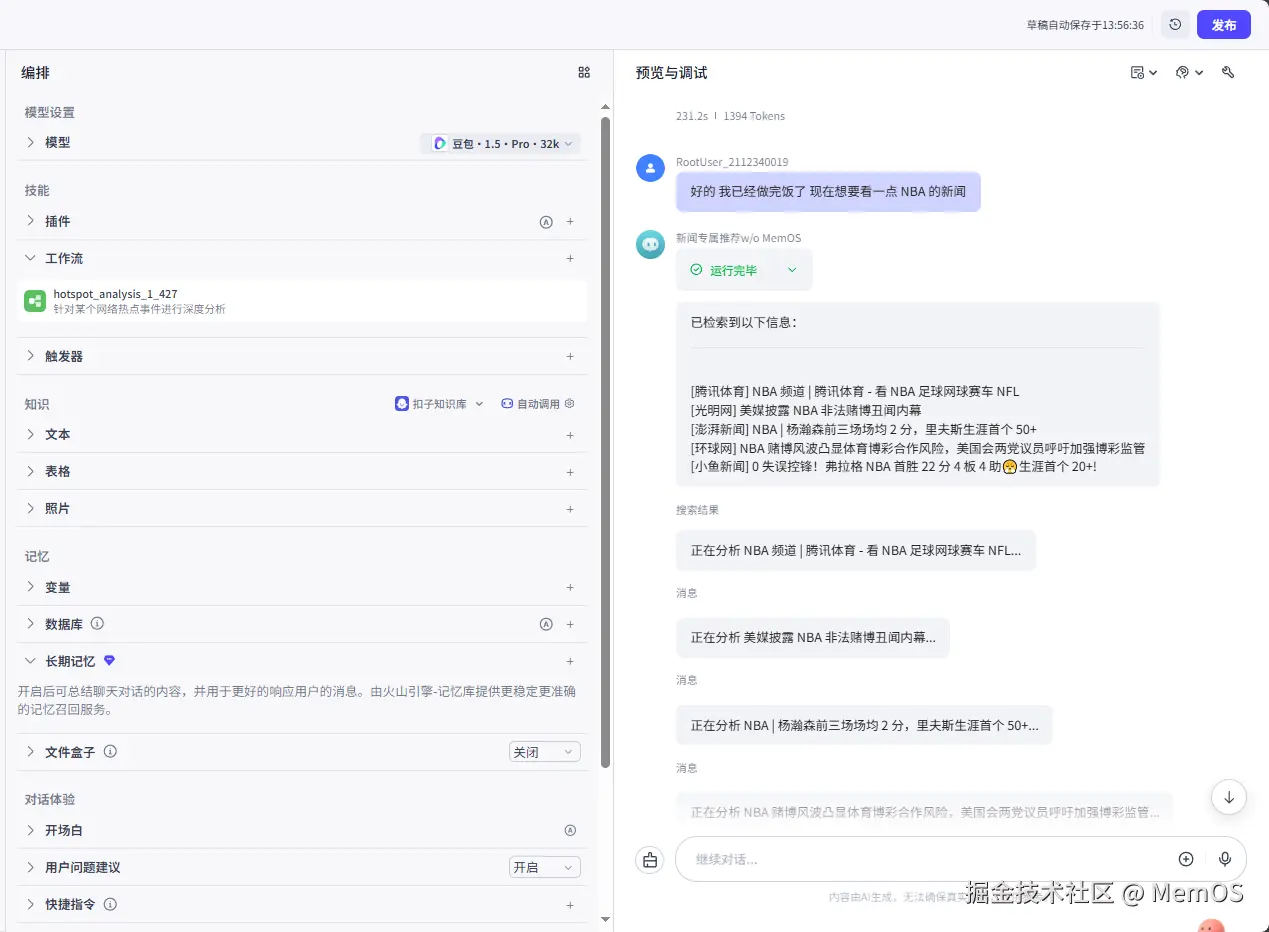Expand the 用户问题建议 section
This screenshot has width=1269, height=932.
point(31,867)
